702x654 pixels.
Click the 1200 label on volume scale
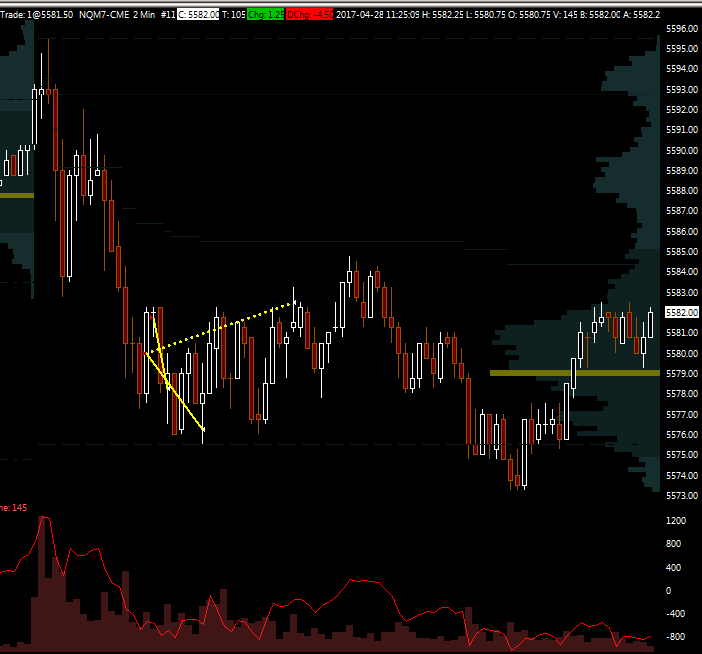[676, 521]
